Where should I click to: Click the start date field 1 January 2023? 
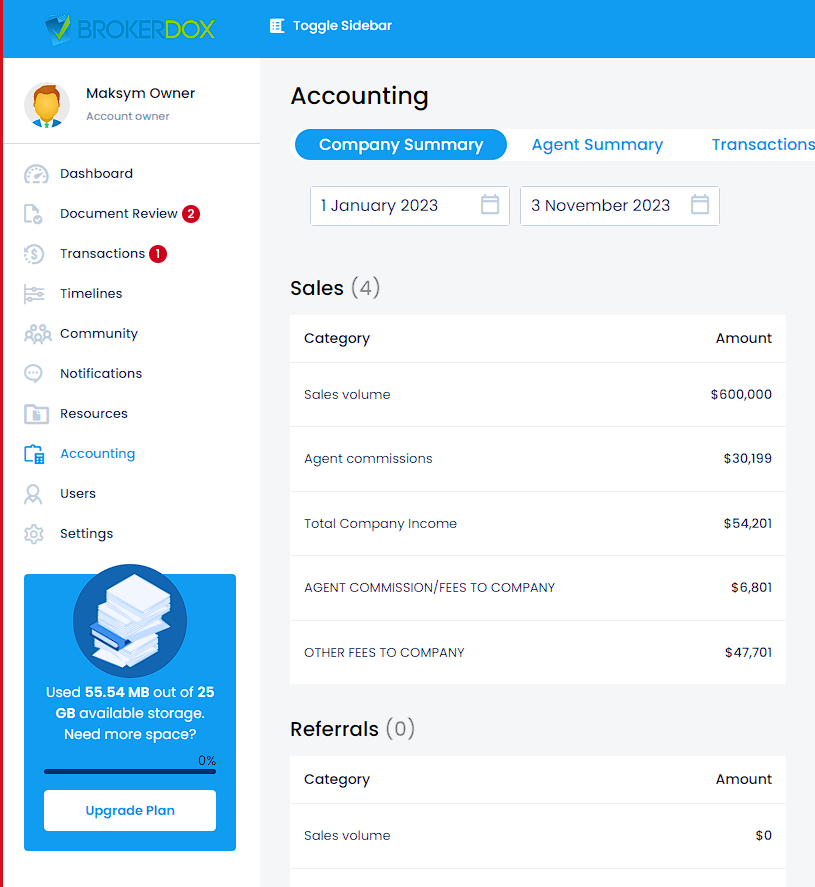point(410,205)
